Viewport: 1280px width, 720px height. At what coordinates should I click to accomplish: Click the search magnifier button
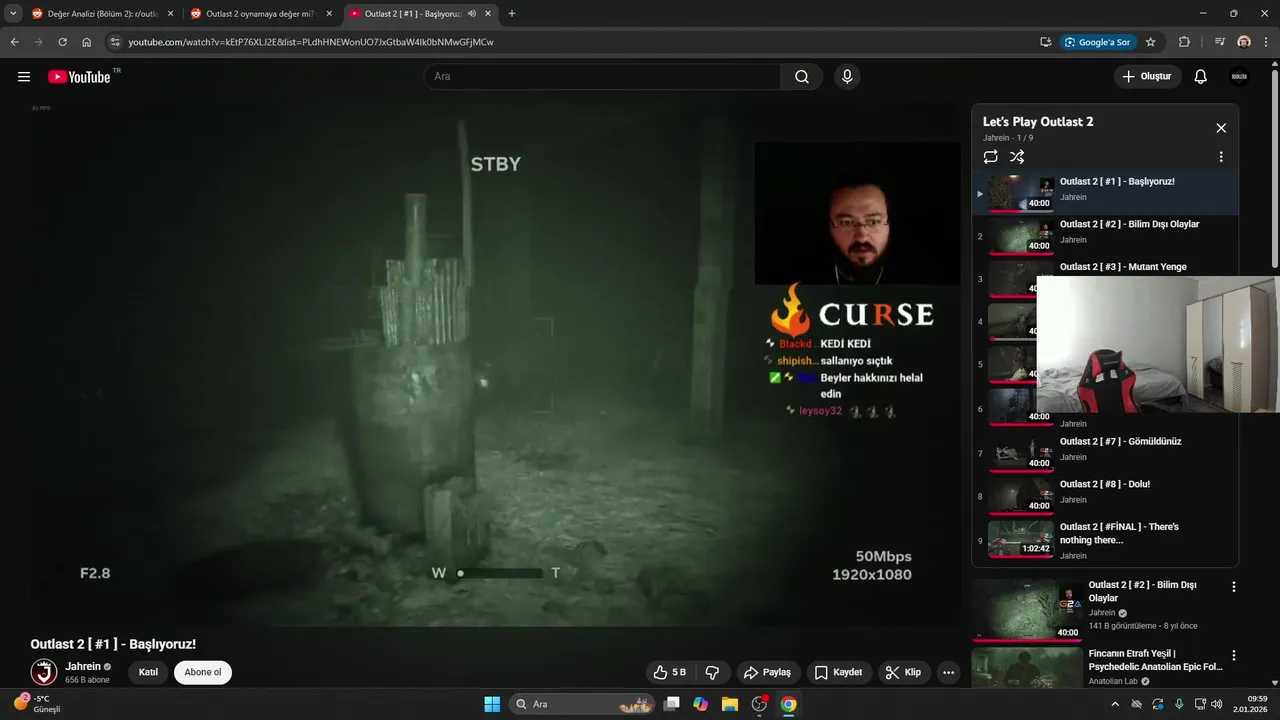(802, 77)
